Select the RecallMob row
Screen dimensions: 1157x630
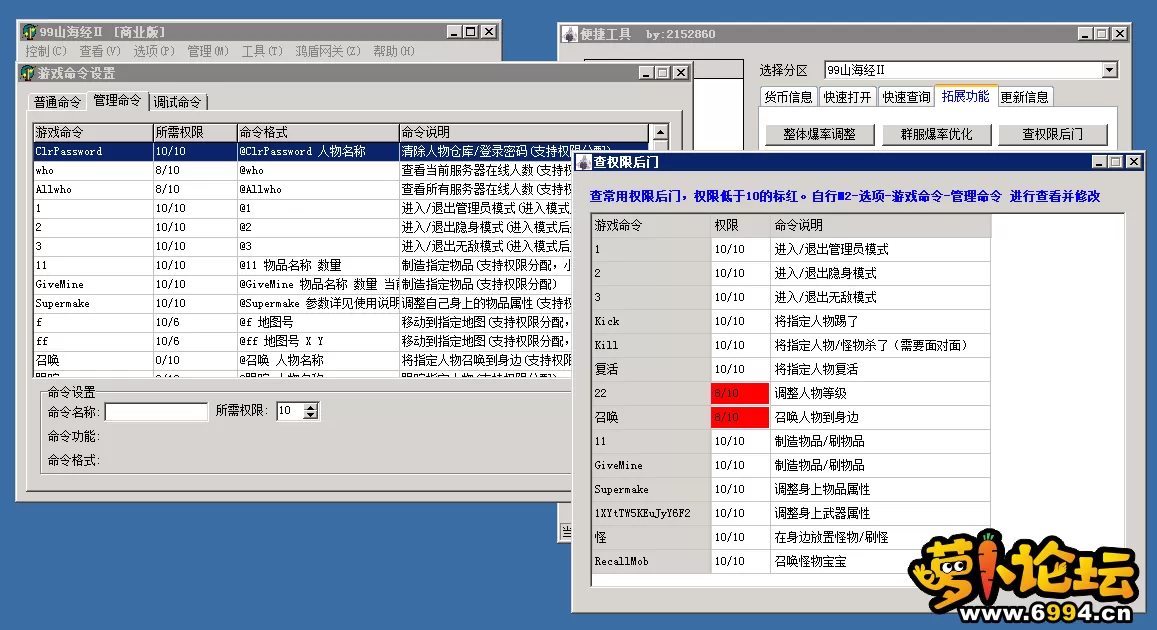click(x=790, y=561)
